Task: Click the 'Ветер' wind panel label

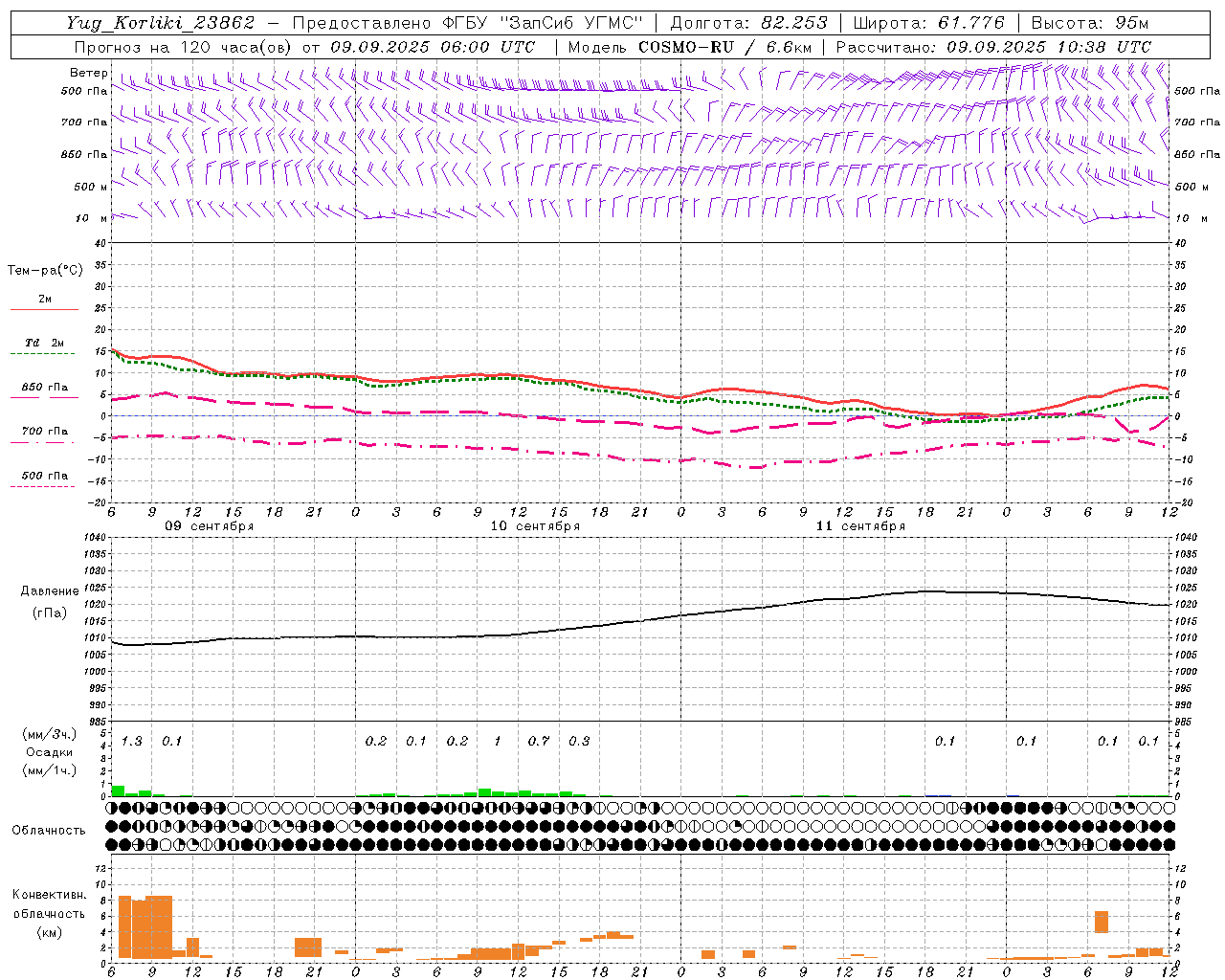Action: [x=88, y=73]
